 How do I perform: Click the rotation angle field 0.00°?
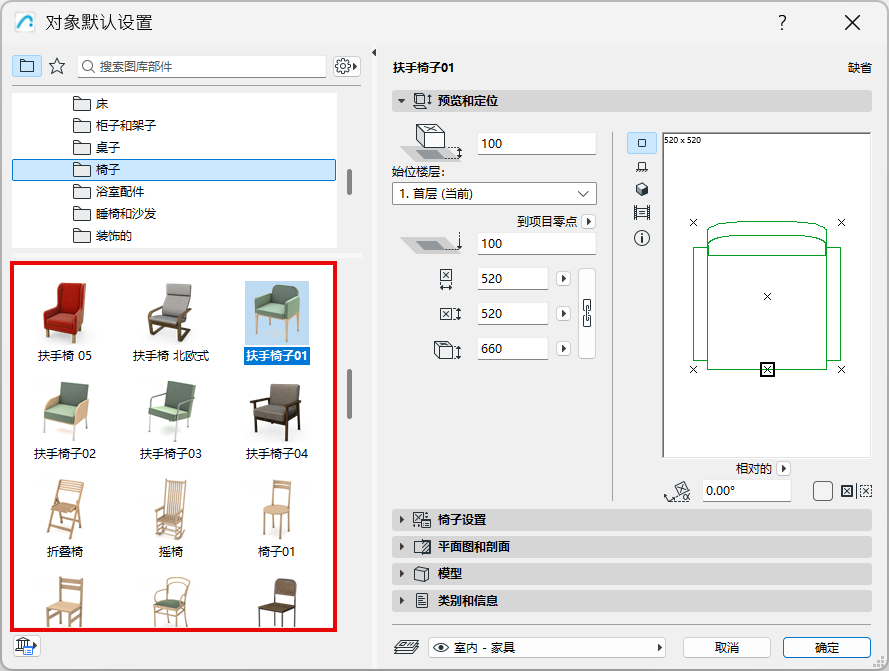pyautogui.click(x=747, y=491)
